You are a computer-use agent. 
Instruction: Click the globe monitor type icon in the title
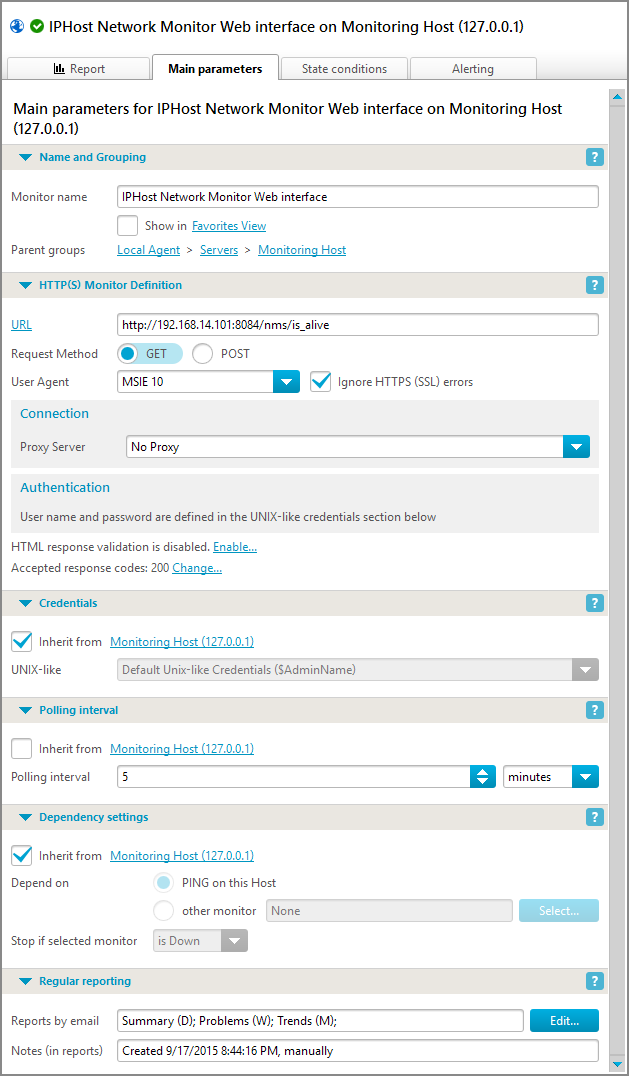[x=16, y=27]
